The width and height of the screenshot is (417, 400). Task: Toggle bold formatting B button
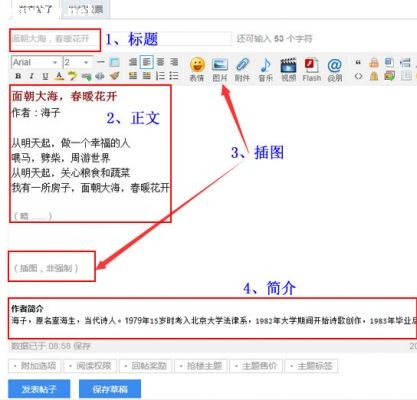pyautogui.click(x=18, y=76)
